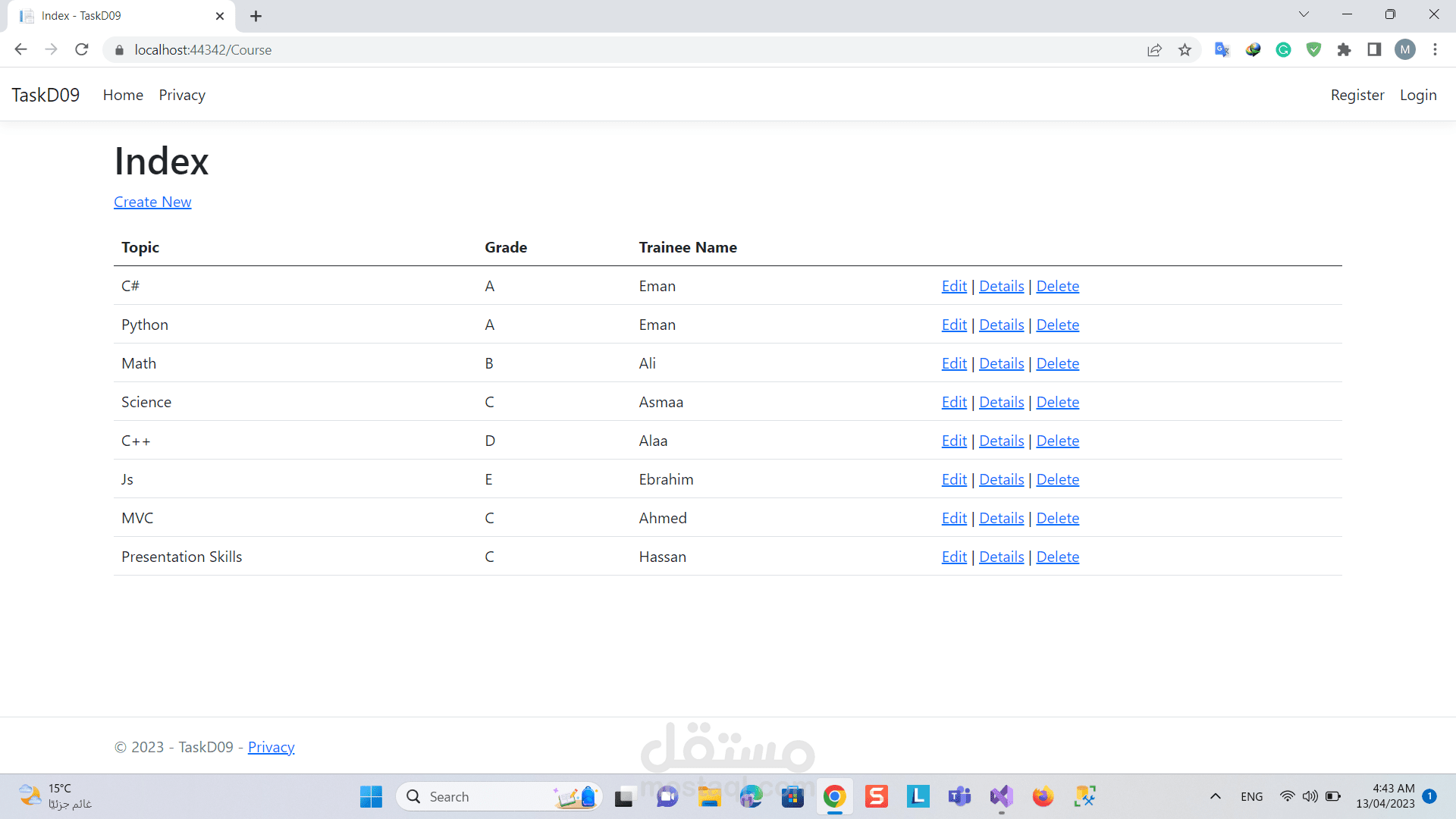Click the Create New link
Screen dimensions: 1456x819
click(x=152, y=202)
